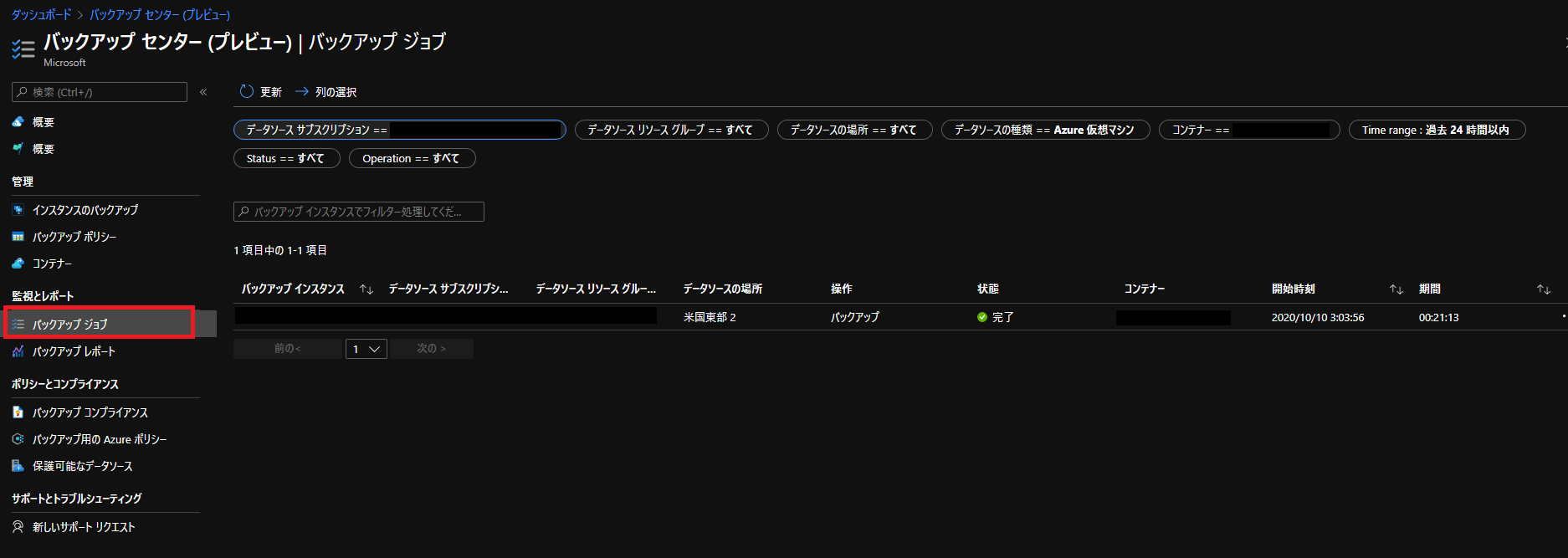Sort by 開始時刻 using its arrows icon
Screen dimensions: 1568x558
click(x=1396, y=289)
